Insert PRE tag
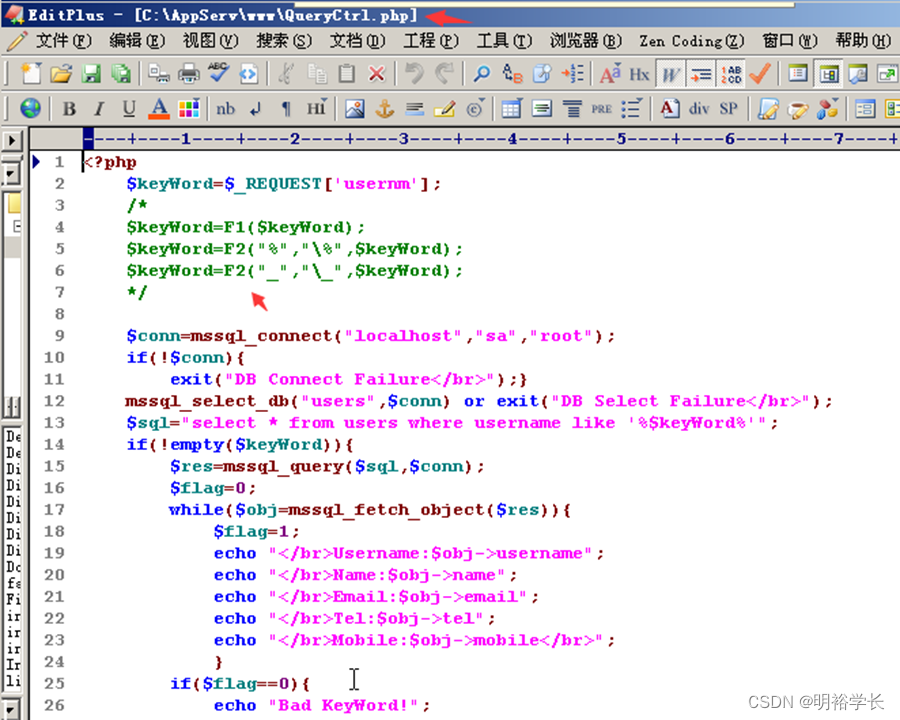Viewport: 900px width, 720px height. pyautogui.click(x=602, y=108)
